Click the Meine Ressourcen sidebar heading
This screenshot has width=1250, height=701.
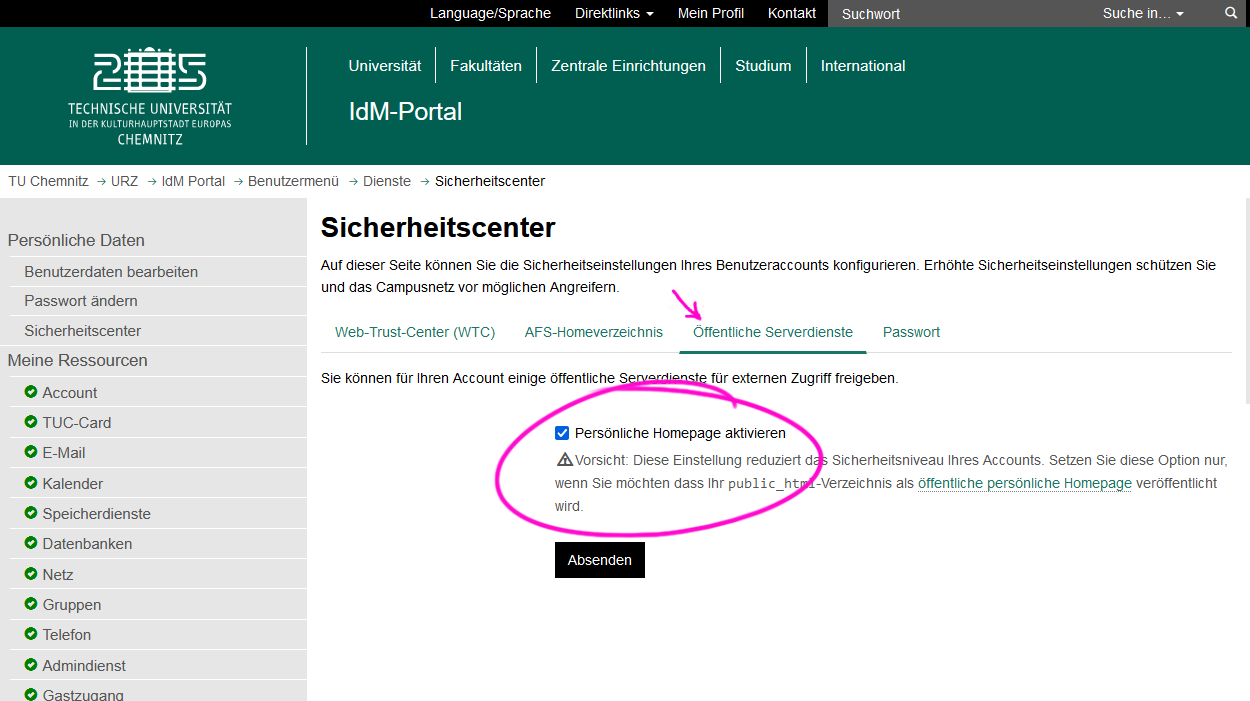pyautogui.click(x=77, y=360)
